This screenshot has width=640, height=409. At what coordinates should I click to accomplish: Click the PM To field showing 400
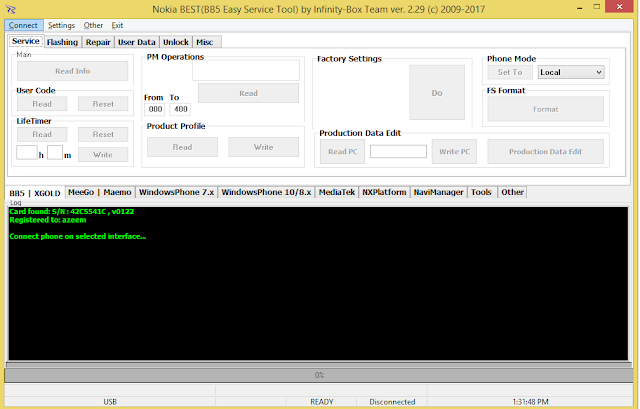point(180,109)
